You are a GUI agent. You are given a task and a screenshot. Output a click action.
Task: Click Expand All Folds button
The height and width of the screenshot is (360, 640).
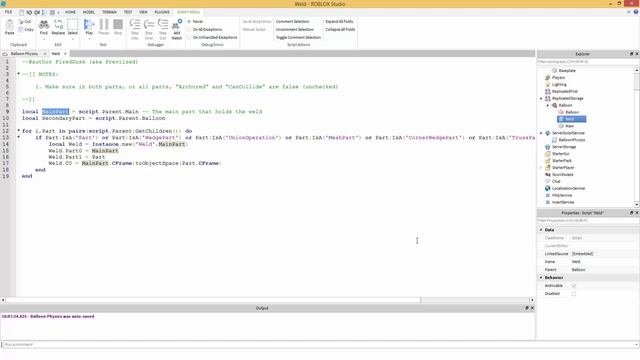click(x=339, y=21)
